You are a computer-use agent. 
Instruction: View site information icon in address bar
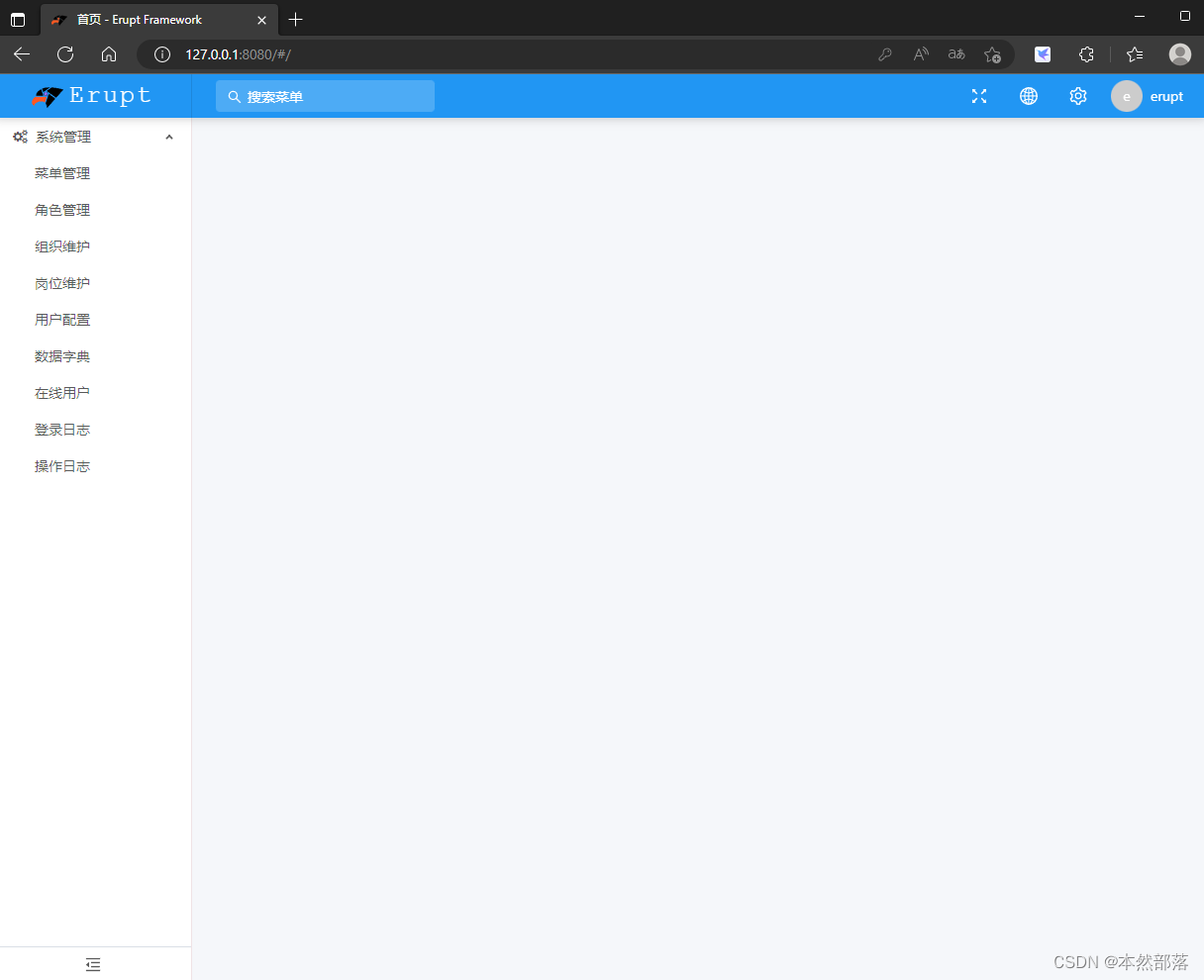(x=162, y=54)
